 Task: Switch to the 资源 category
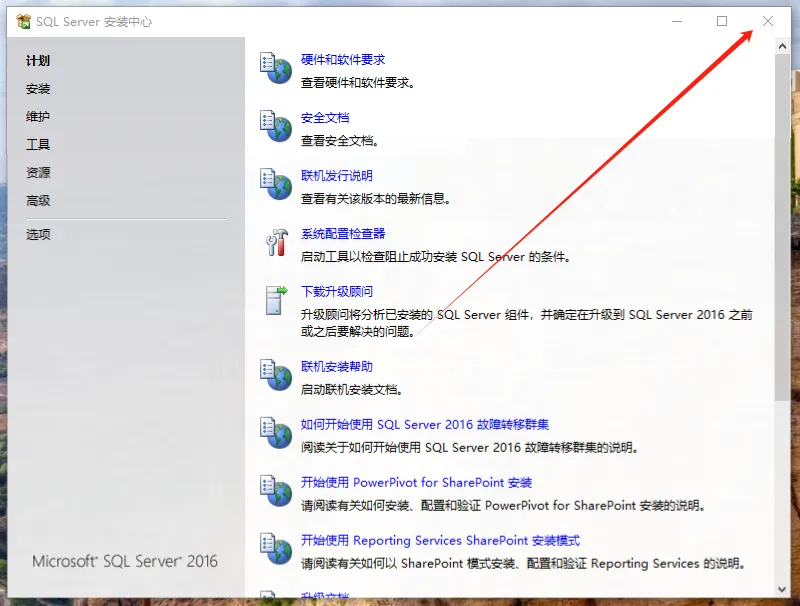38,173
